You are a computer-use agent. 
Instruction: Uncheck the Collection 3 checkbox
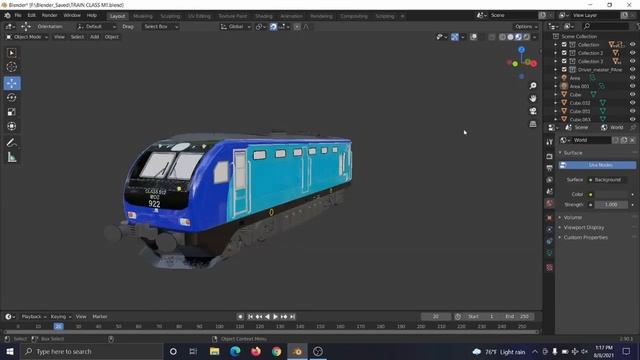564,61
